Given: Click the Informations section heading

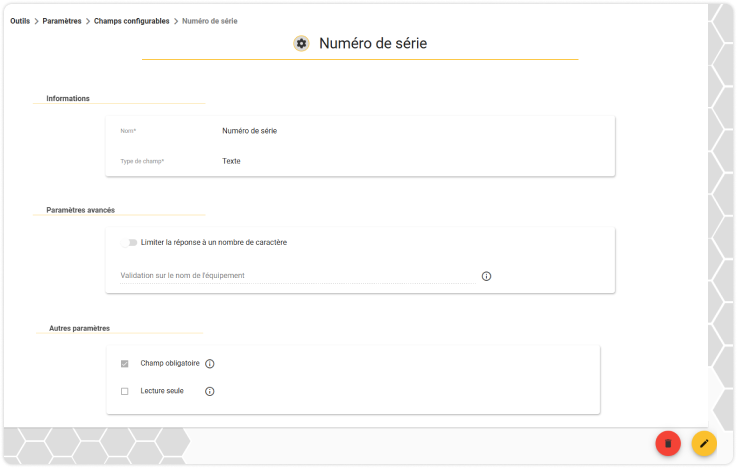Looking at the screenshot, I should tap(68, 98).
